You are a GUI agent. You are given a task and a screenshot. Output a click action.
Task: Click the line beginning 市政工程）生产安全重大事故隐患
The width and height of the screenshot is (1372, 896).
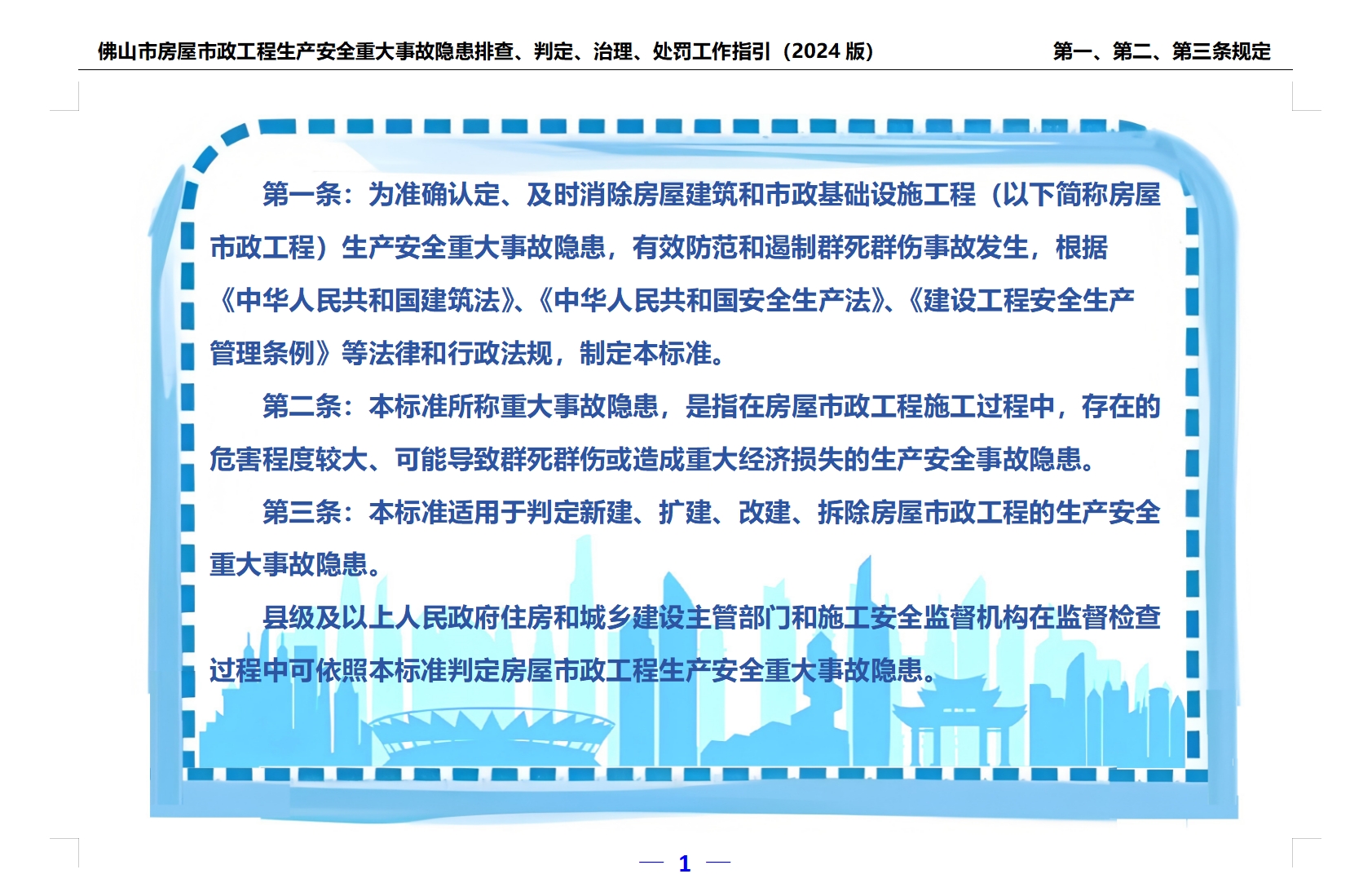point(659,247)
